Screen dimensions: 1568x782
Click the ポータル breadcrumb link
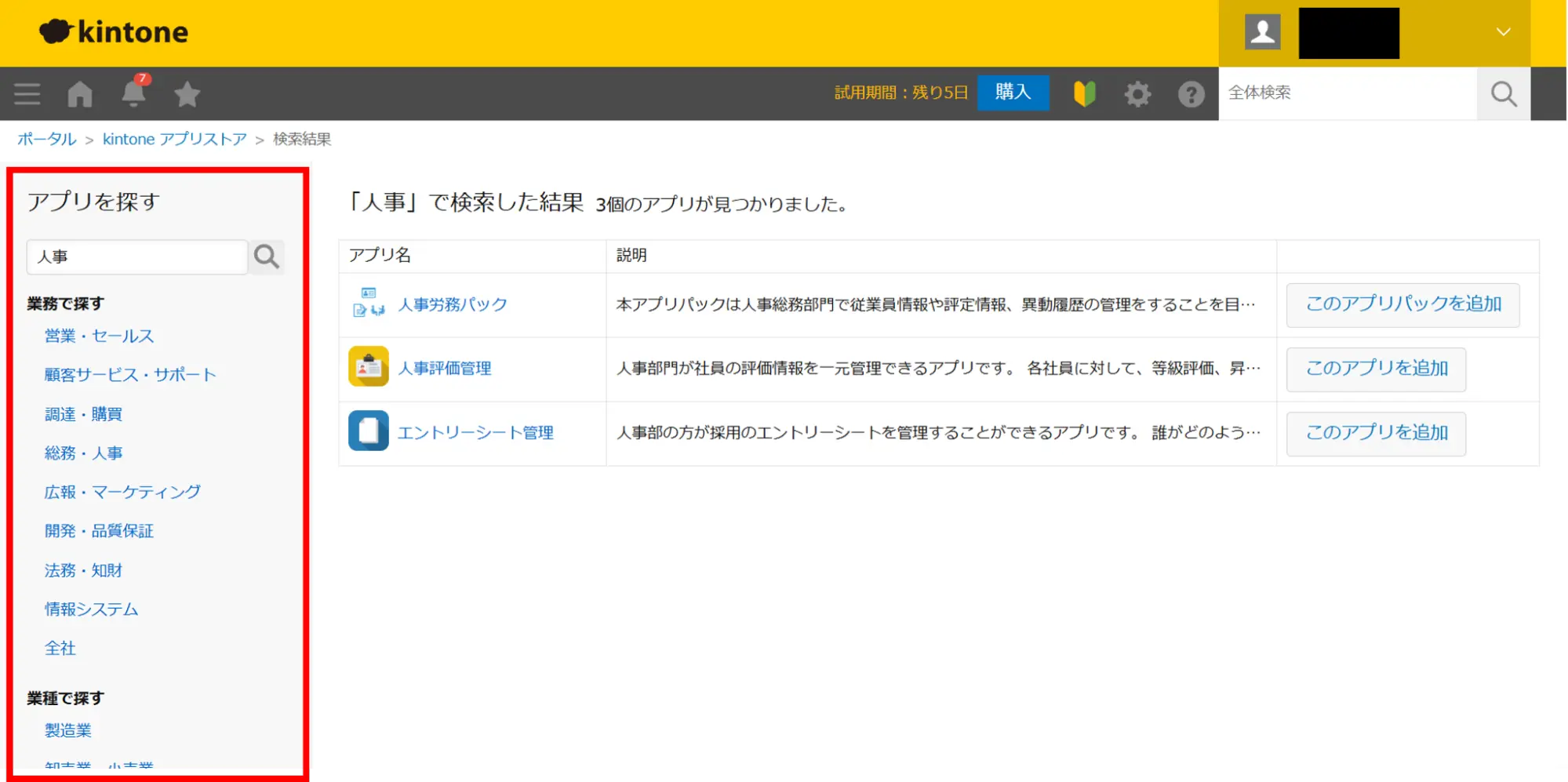coord(47,139)
